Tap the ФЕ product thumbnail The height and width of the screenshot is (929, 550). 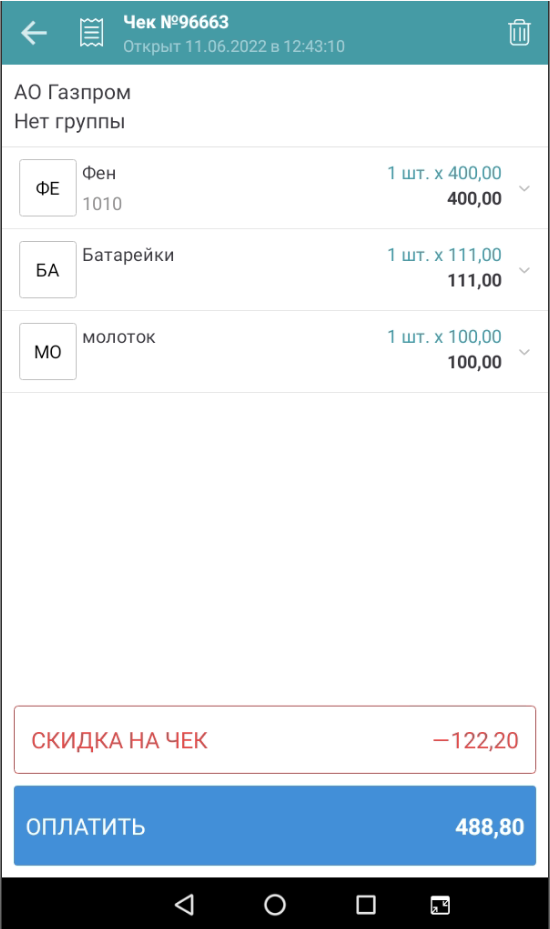click(x=47, y=188)
